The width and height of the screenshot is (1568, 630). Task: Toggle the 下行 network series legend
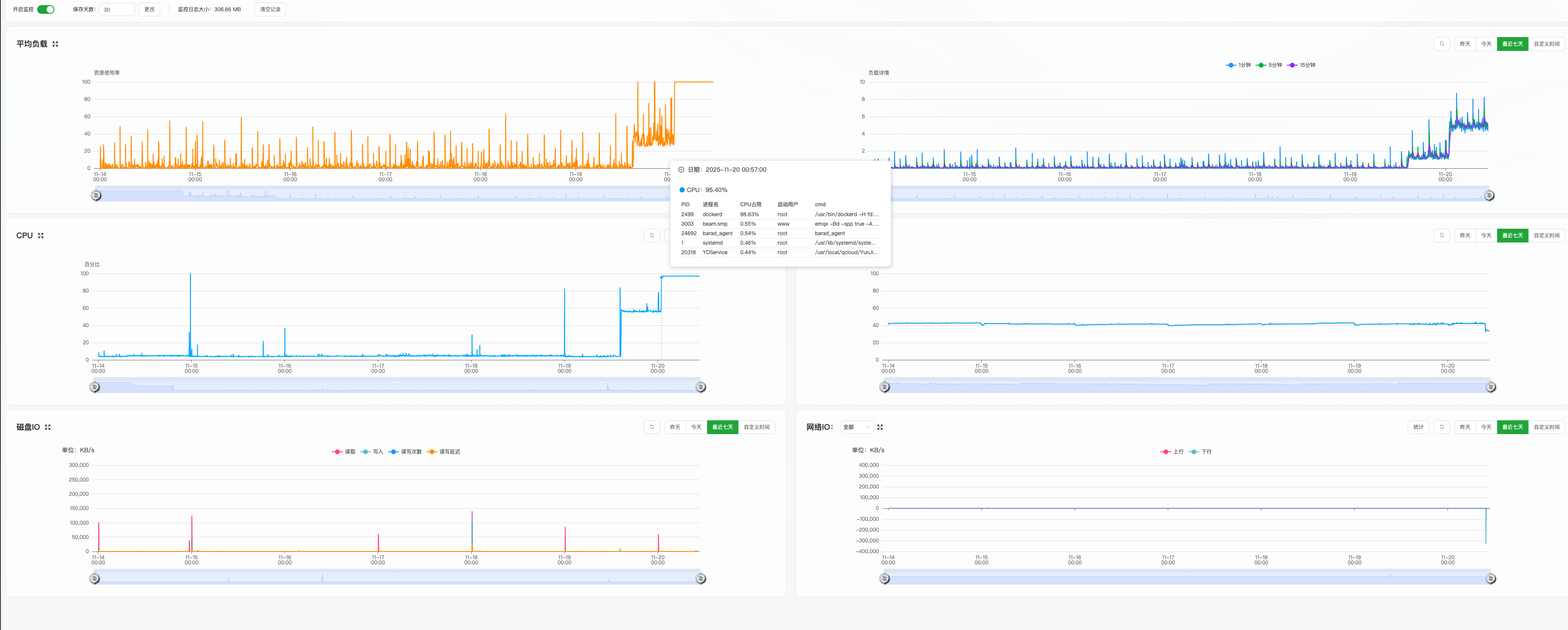click(1200, 452)
